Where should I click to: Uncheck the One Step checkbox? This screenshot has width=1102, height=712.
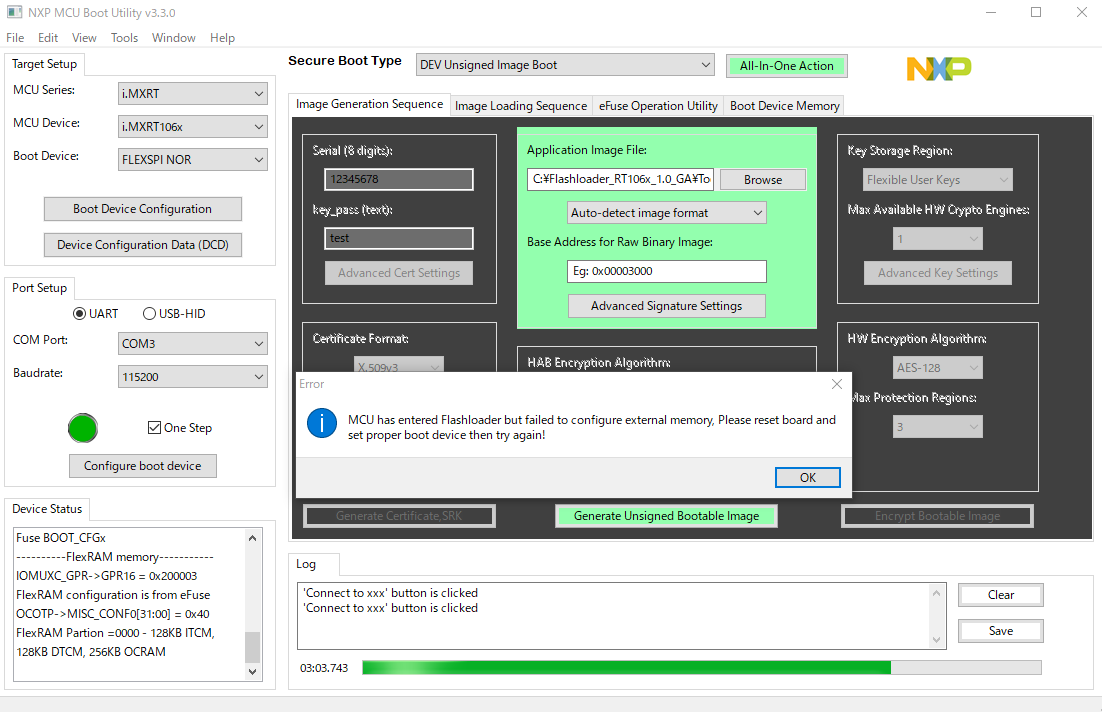coord(152,427)
